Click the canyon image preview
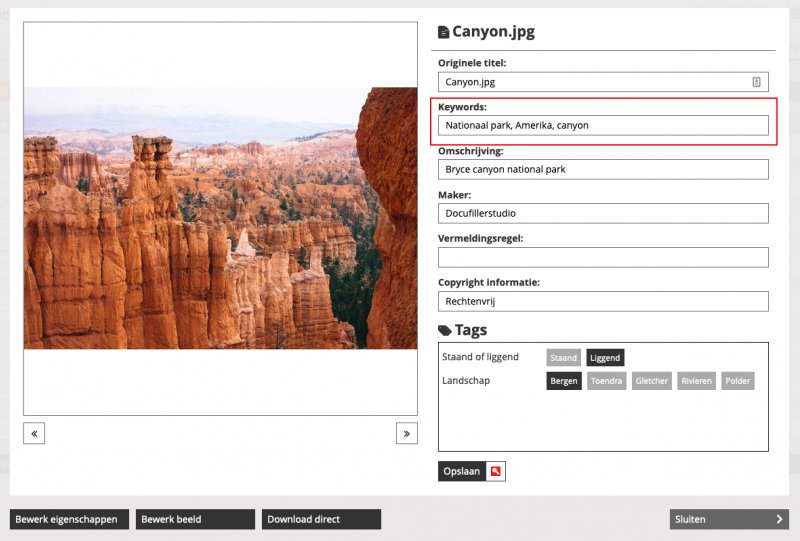 pos(220,218)
